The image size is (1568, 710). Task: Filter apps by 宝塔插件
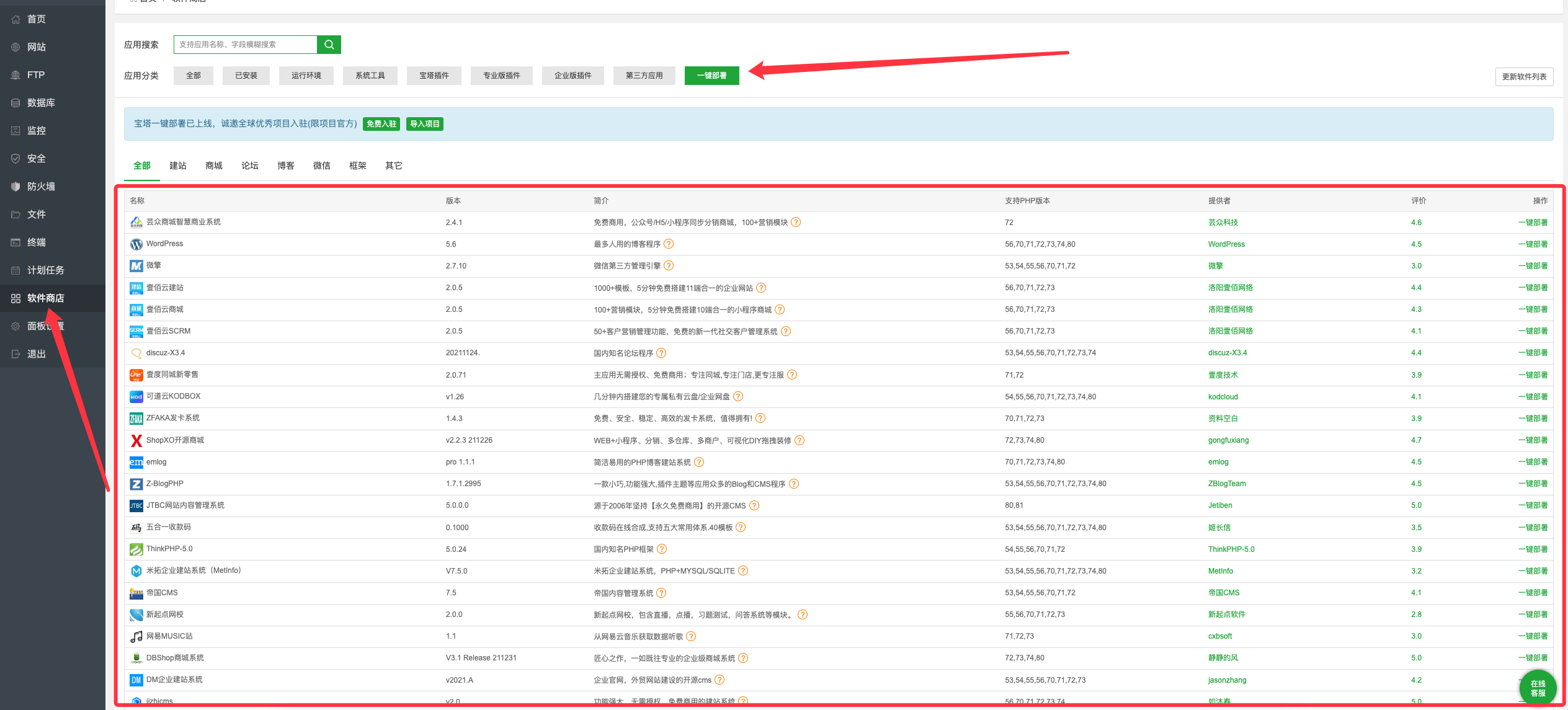pos(434,76)
